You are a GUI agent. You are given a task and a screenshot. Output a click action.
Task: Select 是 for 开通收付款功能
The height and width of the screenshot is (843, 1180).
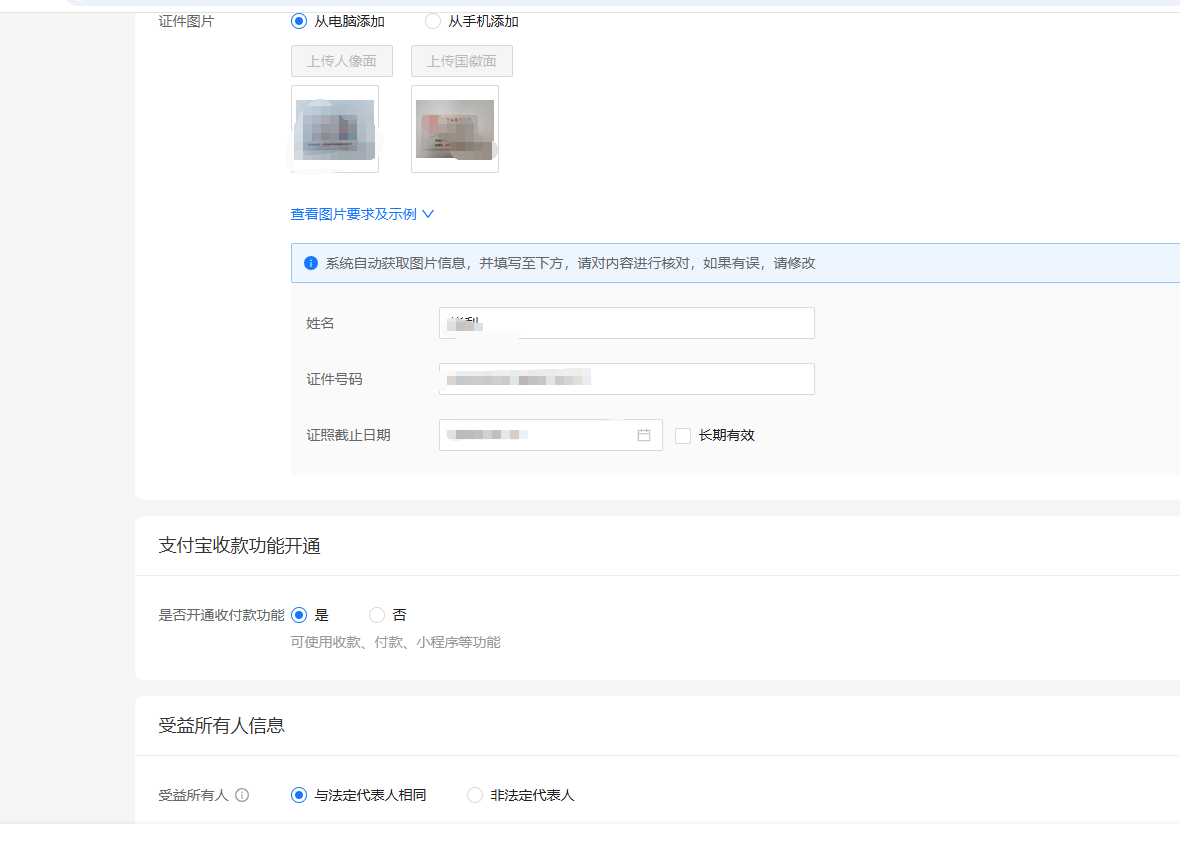[x=299, y=615]
